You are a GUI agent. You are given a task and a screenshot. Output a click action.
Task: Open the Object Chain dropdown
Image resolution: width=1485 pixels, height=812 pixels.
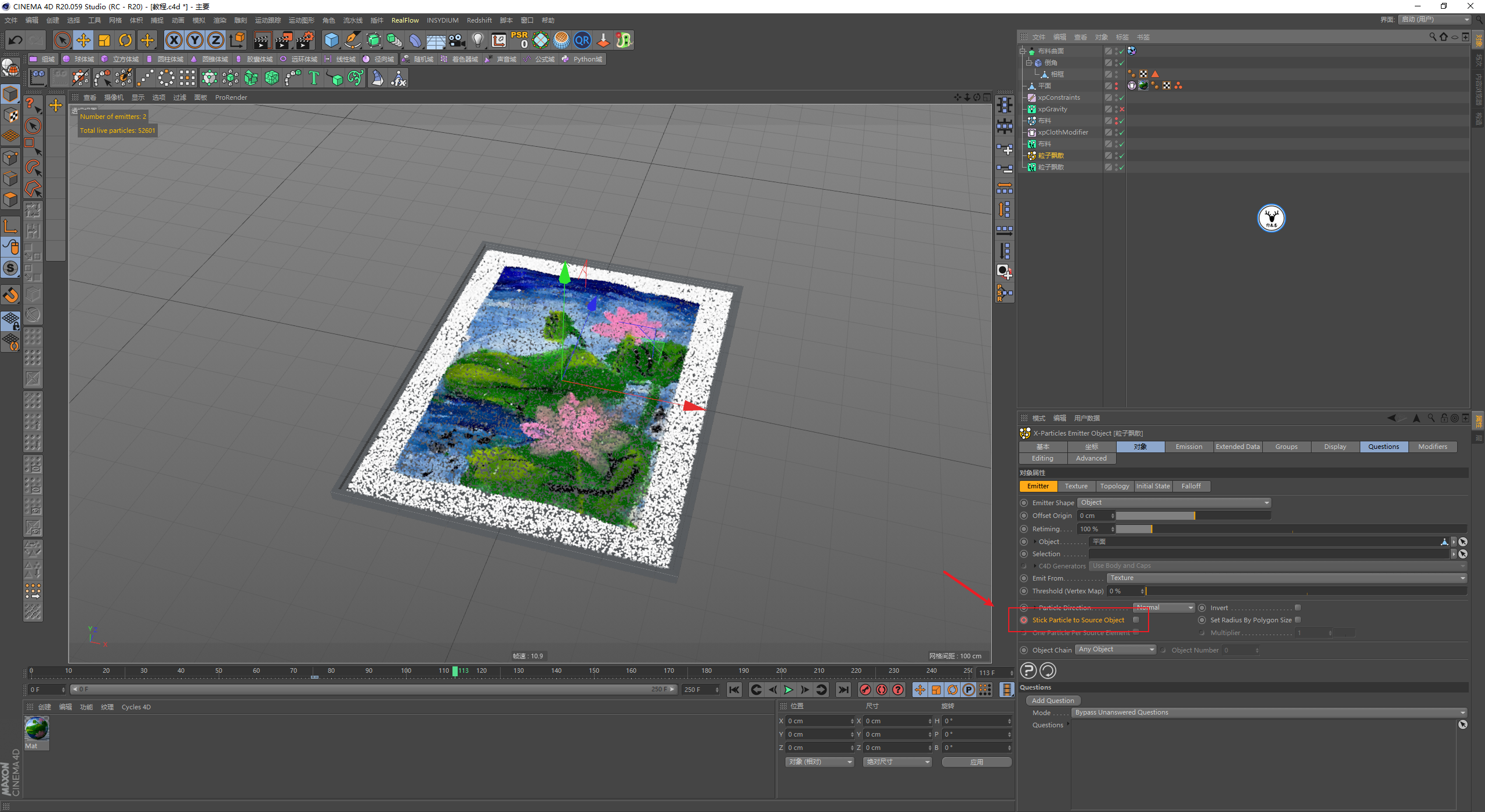coord(1116,650)
